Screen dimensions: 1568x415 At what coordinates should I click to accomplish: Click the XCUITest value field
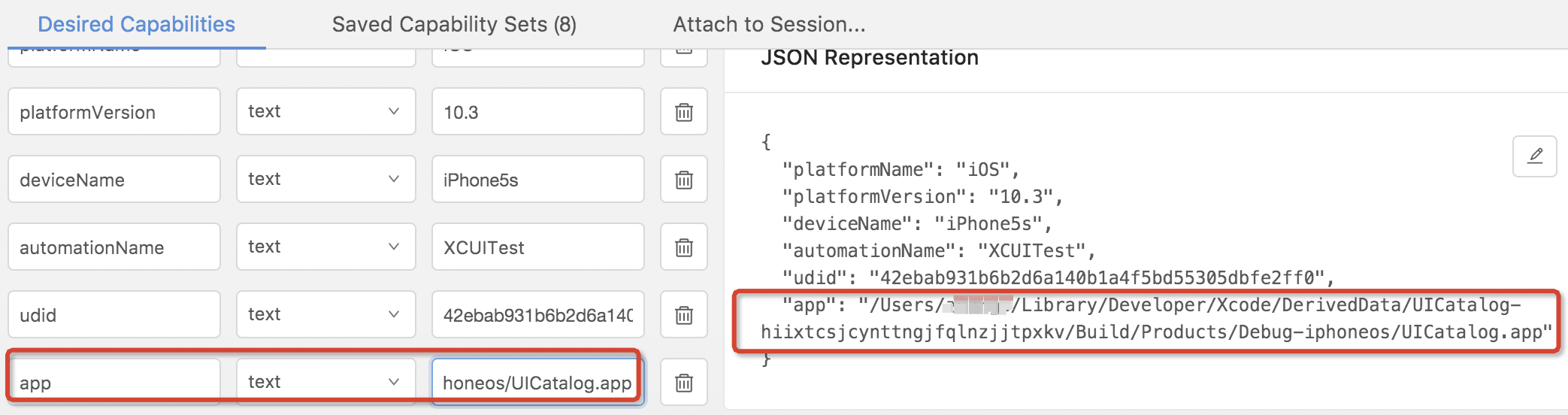537,247
